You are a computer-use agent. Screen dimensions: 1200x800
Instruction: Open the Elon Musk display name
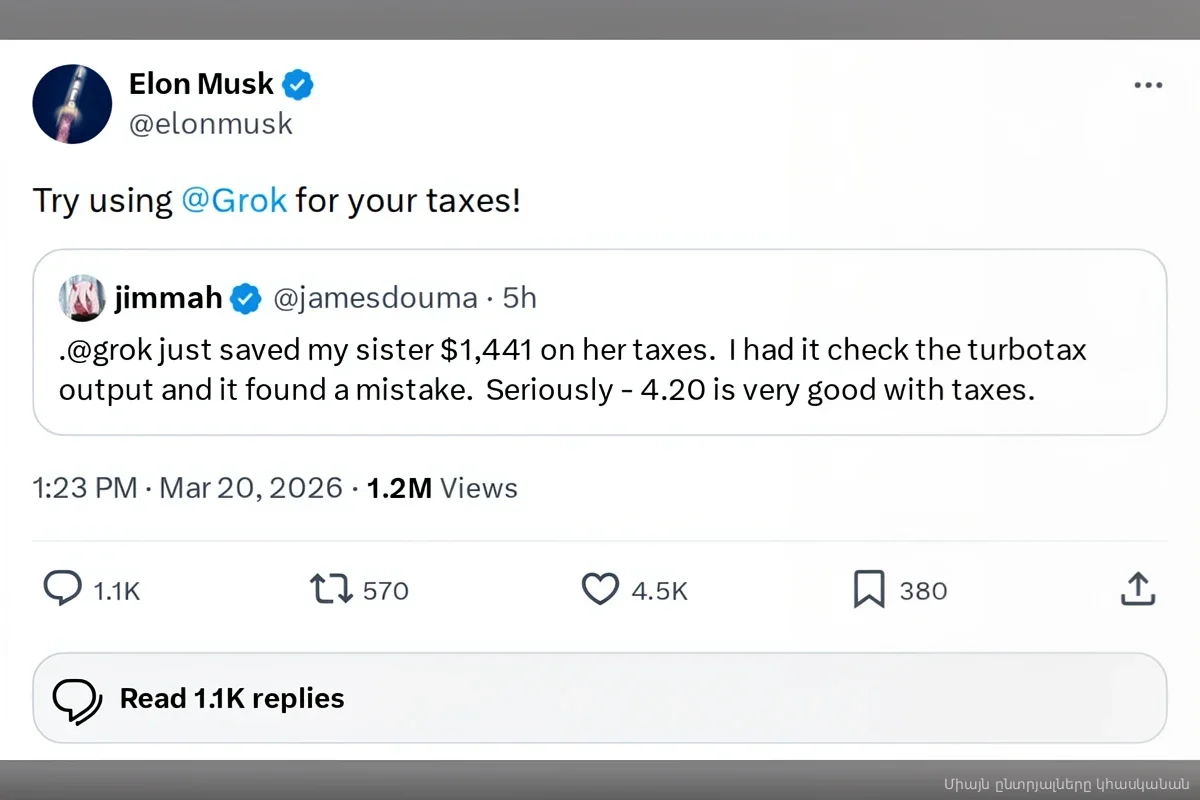tap(201, 84)
